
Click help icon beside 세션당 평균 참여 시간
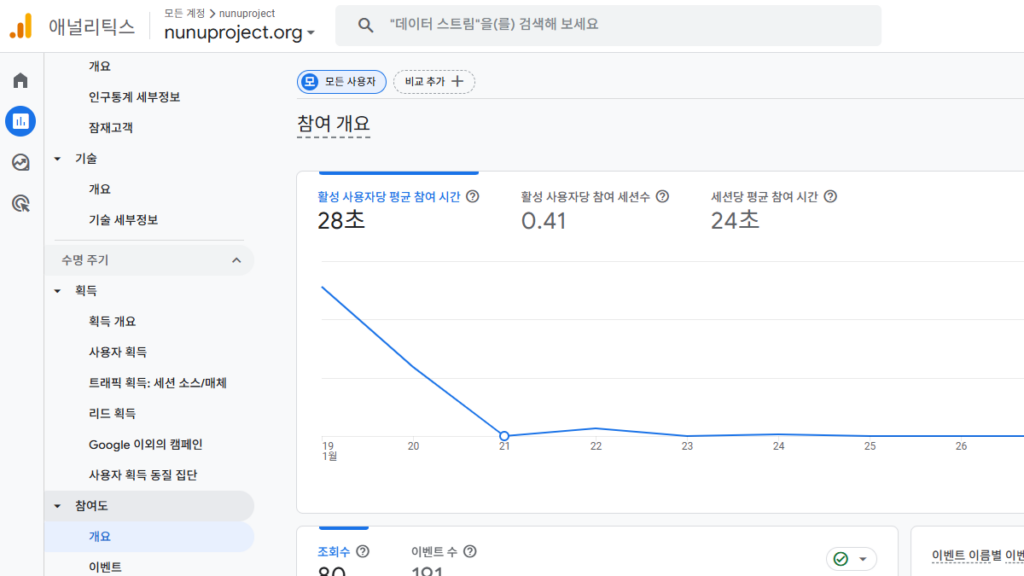point(830,197)
